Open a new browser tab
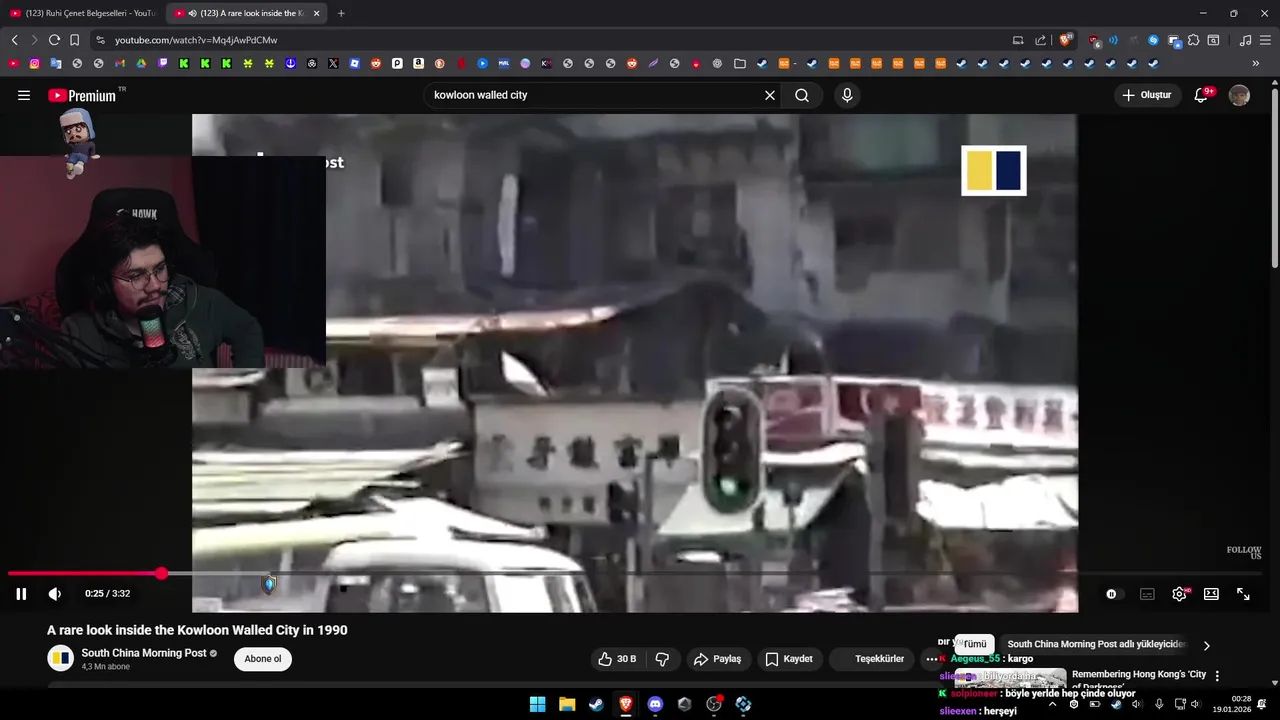 click(x=341, y=13)
